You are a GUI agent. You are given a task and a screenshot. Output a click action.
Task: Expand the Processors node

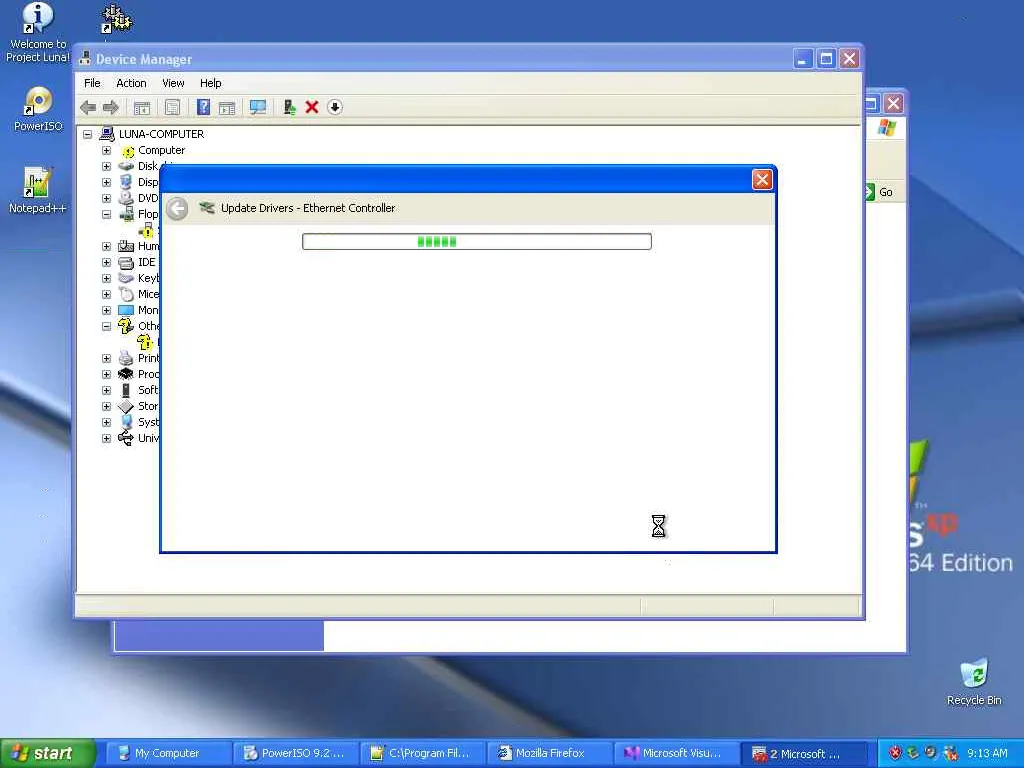point(106,374)
